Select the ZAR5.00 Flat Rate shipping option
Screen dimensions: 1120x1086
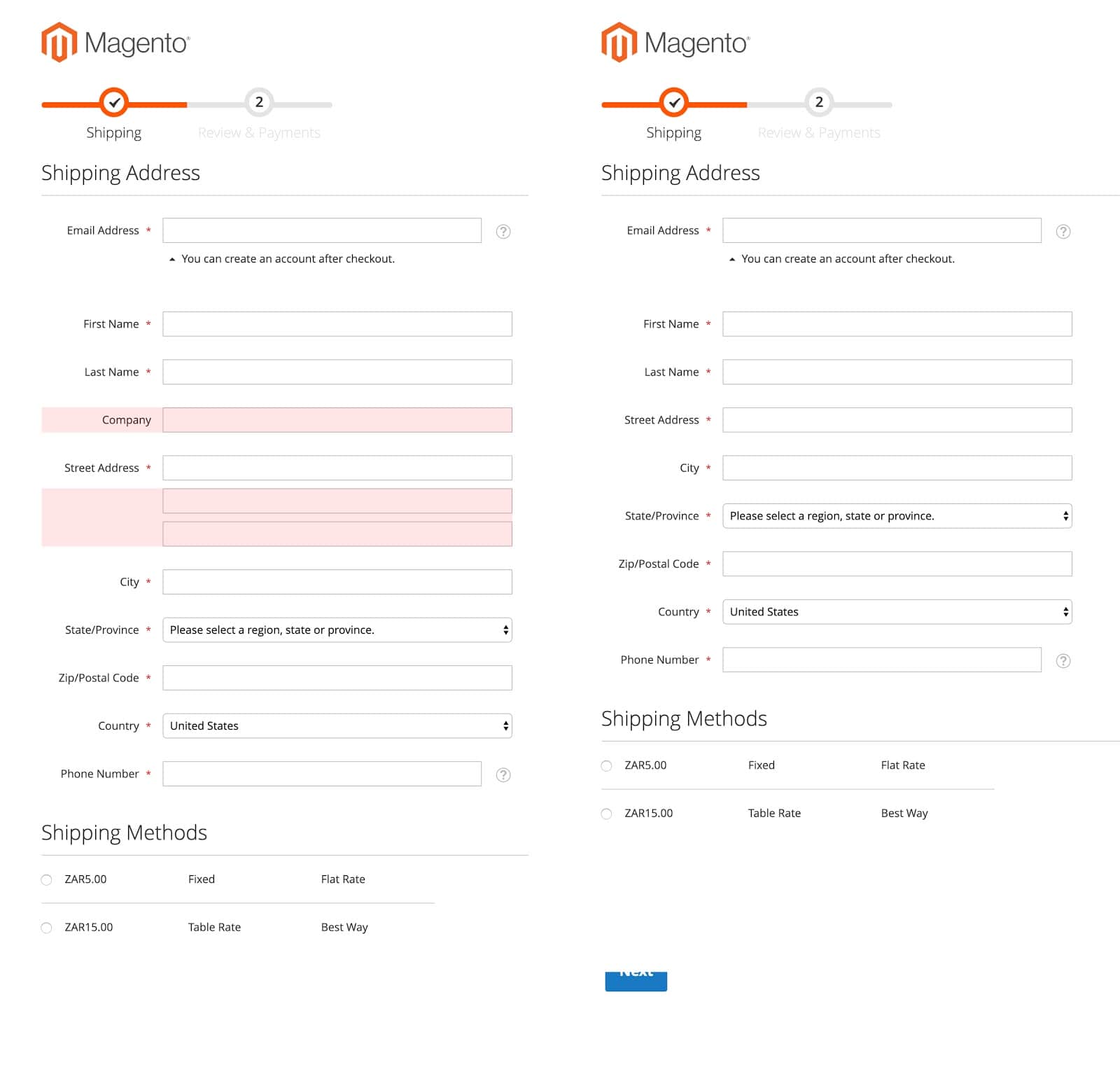click(x=46, y=879)
